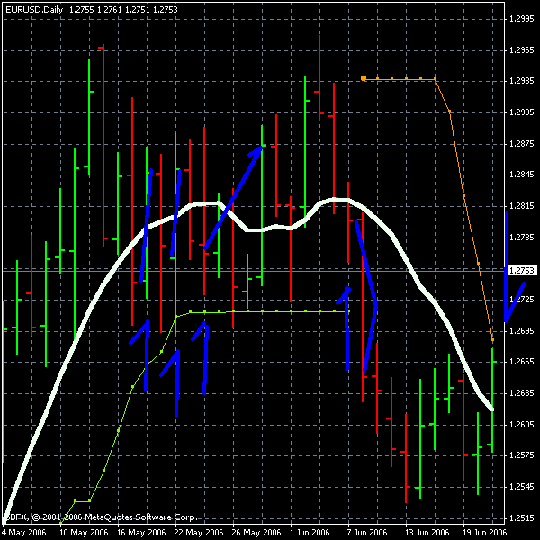Select the descending orange indicator line segment

464,209
